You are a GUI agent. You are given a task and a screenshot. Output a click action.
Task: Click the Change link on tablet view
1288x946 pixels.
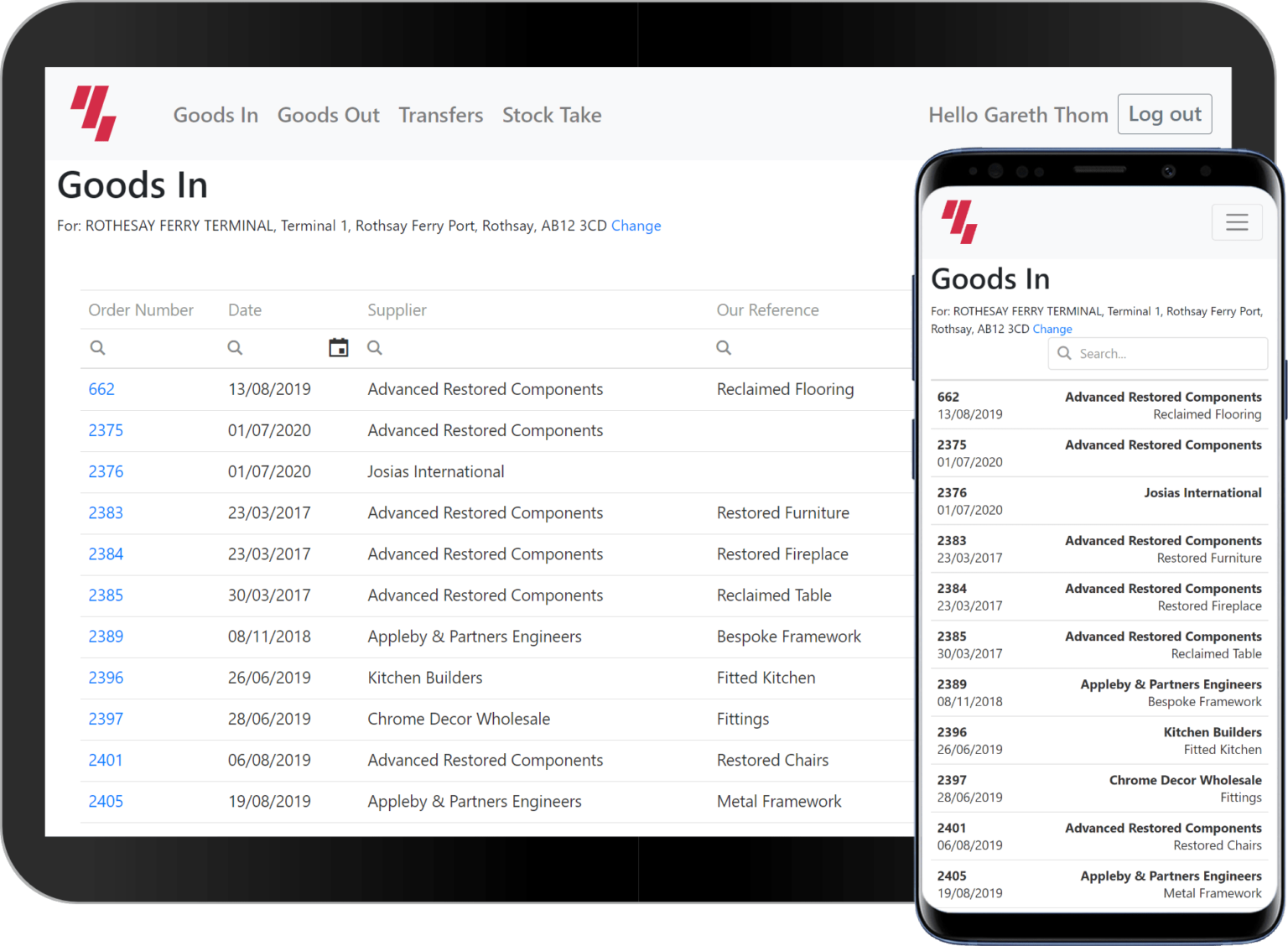636,226
